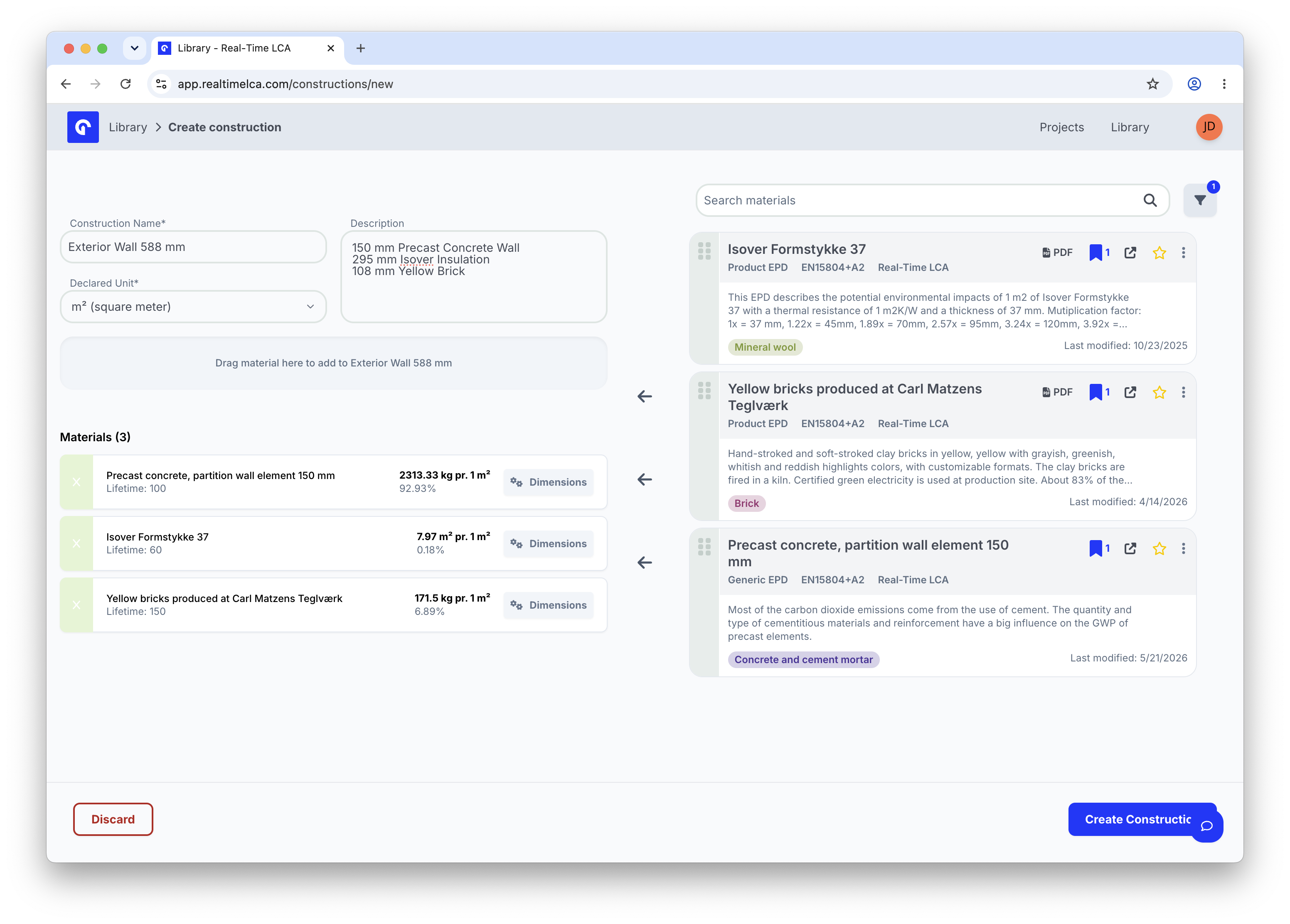Click bookmark icon on Isover Formstykke 37
Screen dimensions: 1290x924
pyautogui.click(x=1096, y=253)
